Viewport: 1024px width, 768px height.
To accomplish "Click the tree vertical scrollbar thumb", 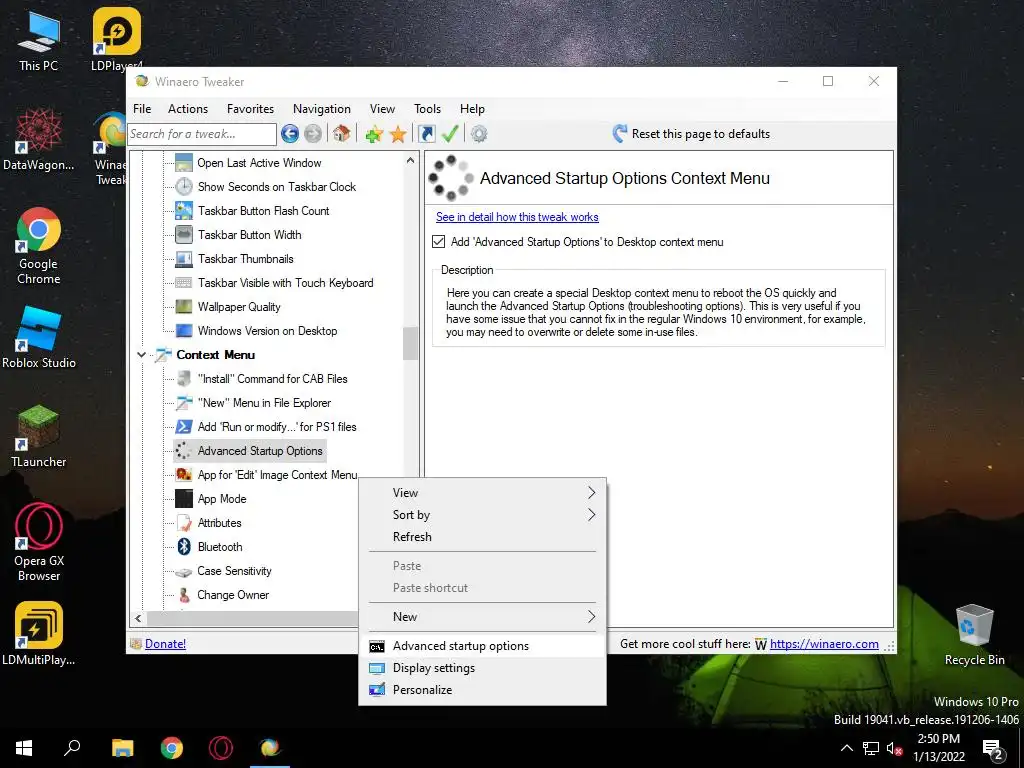I will click(410, 344).
